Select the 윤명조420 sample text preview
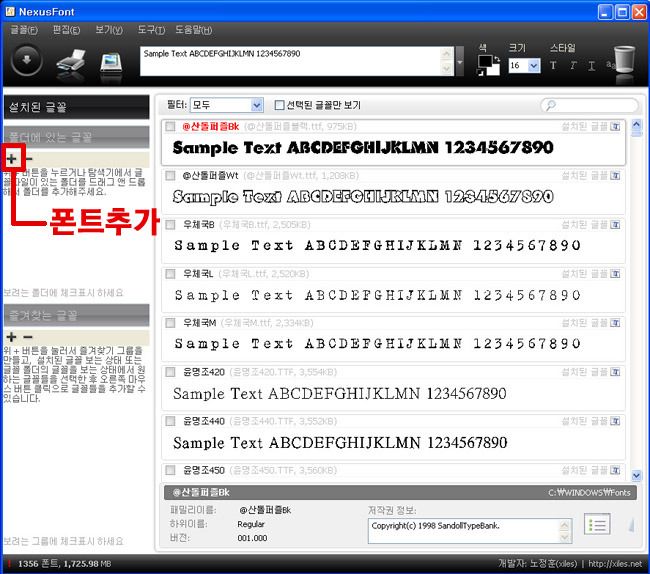This screenshot has height=574, width=650. (x=340, y=393)
